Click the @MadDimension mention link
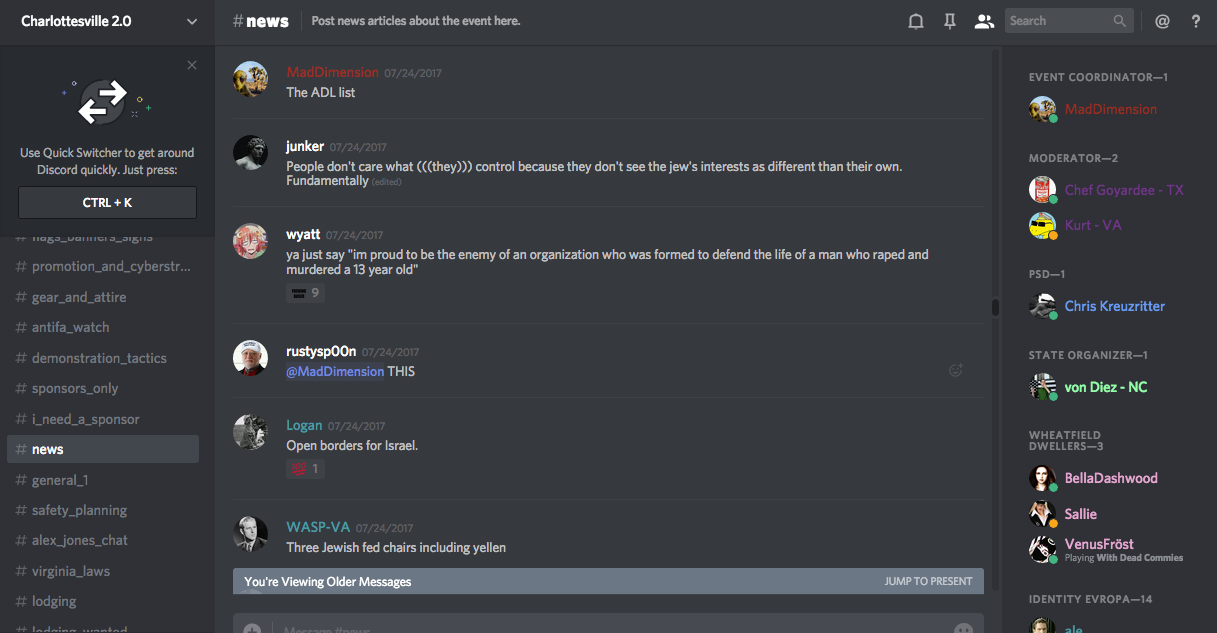 click(335, 371)
